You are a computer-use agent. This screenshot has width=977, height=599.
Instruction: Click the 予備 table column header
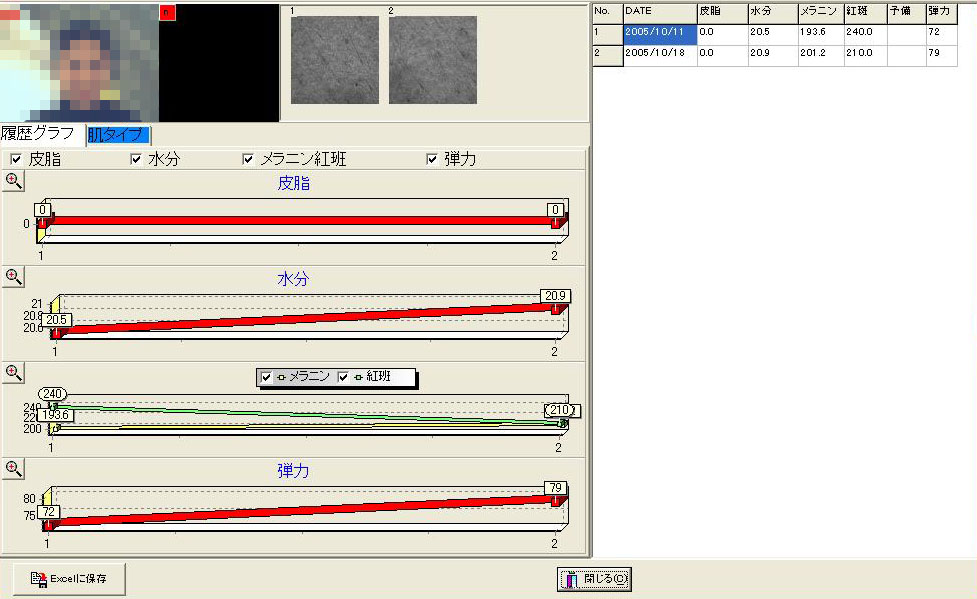[906, 13]
